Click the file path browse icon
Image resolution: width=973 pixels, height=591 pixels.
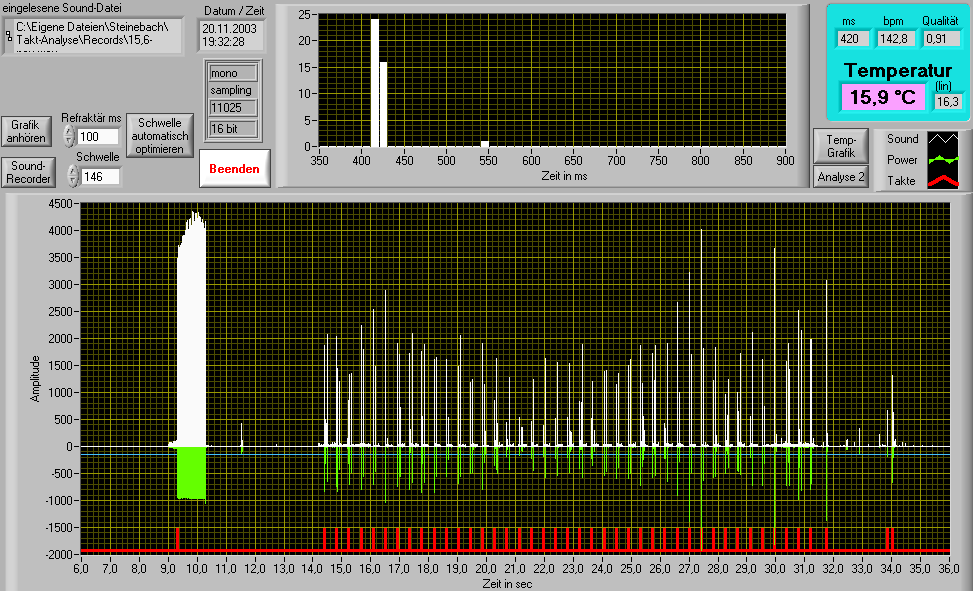pos(8,35)
